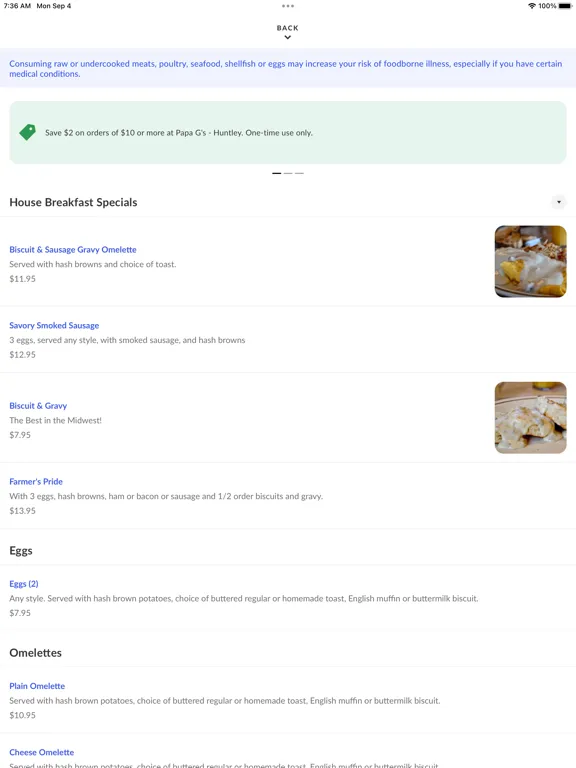Select Savory Smoked Sausage menu item
The width and height of the screenshot is (576, 768).
point(288,339)
